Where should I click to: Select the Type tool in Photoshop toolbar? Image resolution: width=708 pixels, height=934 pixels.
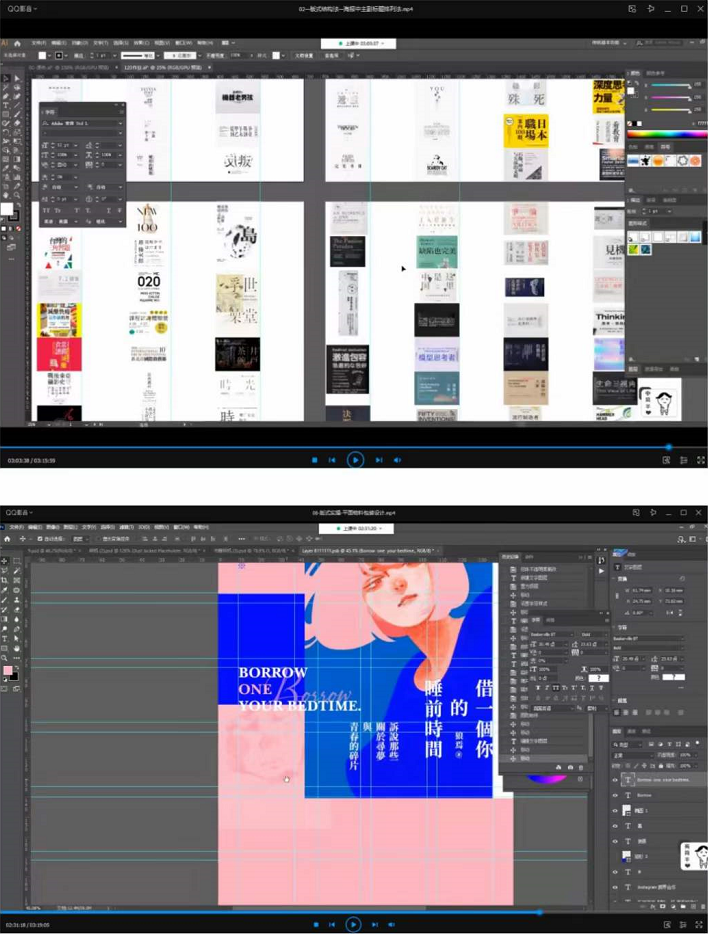point(5,639)
